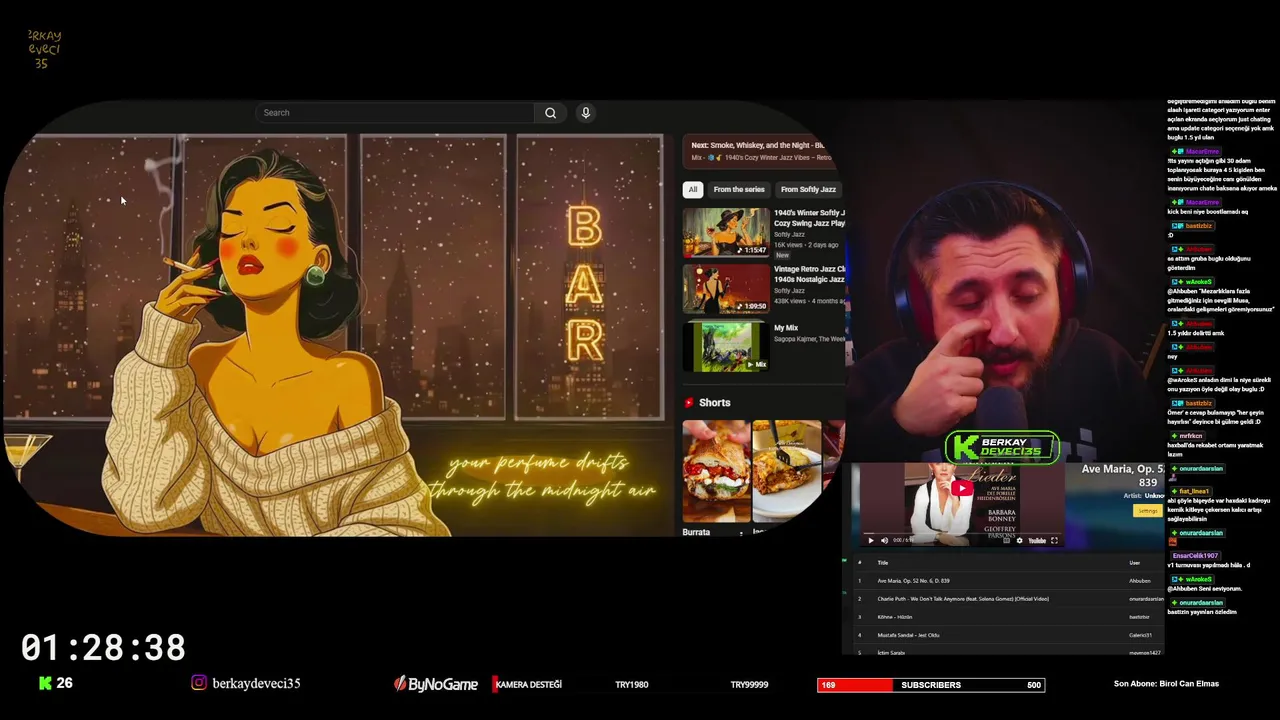Click the subscribers goal progress bar

click(931, 685)
